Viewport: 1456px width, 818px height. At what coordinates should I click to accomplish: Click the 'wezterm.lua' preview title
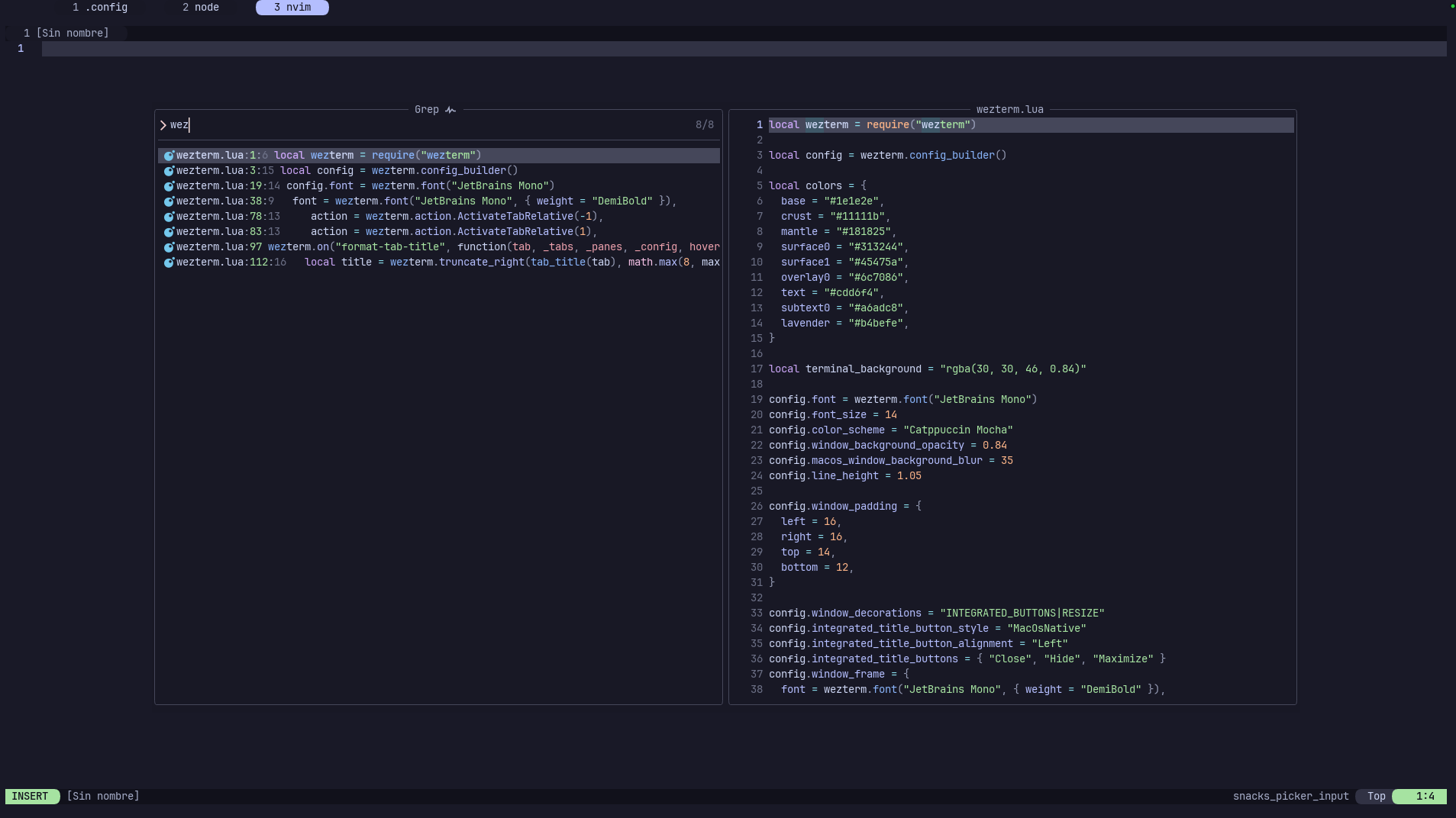pyautogui.click(x=1009, y=110)
